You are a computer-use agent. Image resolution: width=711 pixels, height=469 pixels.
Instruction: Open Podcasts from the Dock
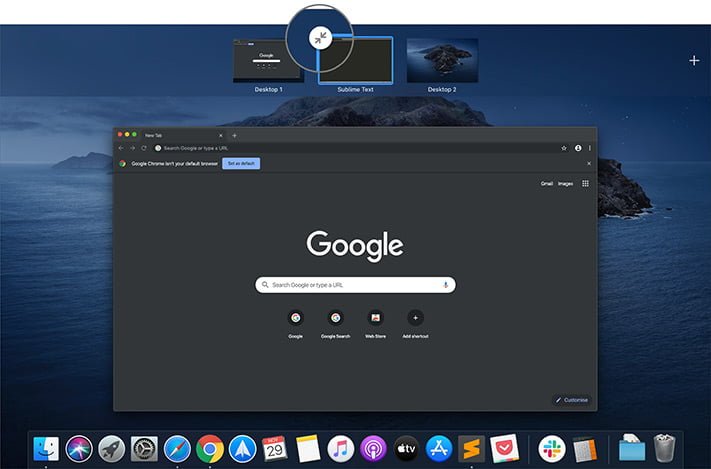click(373, 449)
